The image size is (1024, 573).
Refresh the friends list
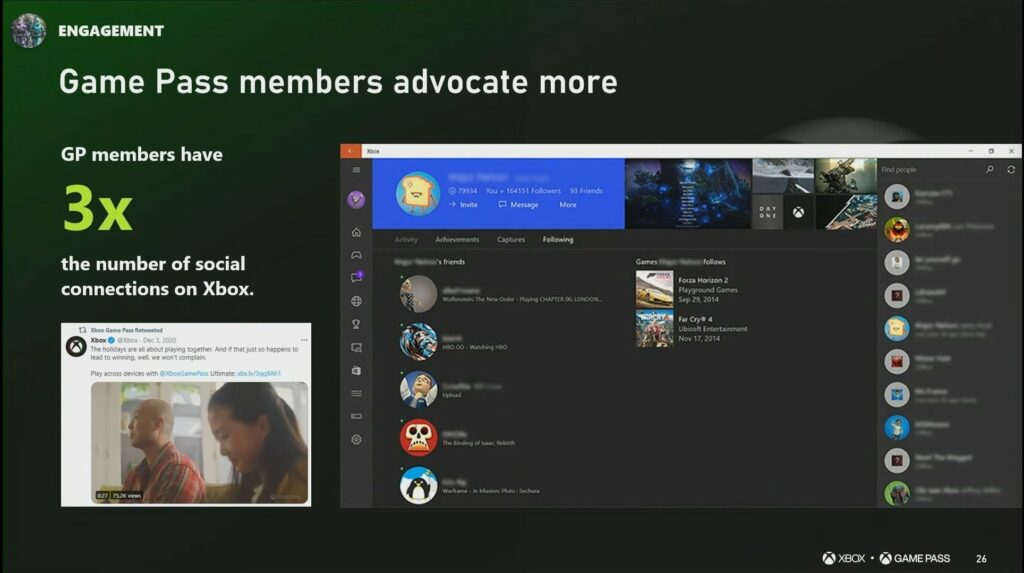tap(1011, 170)
